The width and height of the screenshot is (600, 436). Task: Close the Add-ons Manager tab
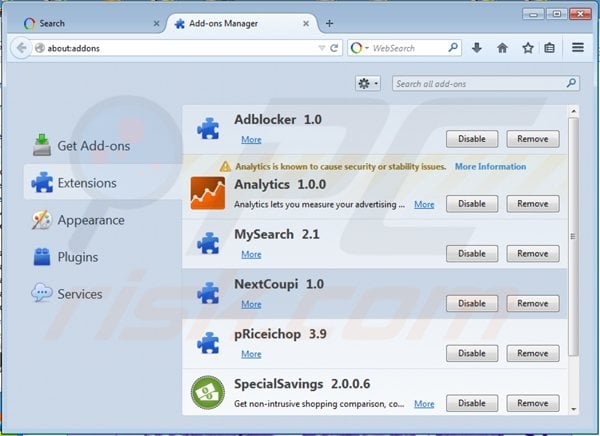tap(306, 23)
